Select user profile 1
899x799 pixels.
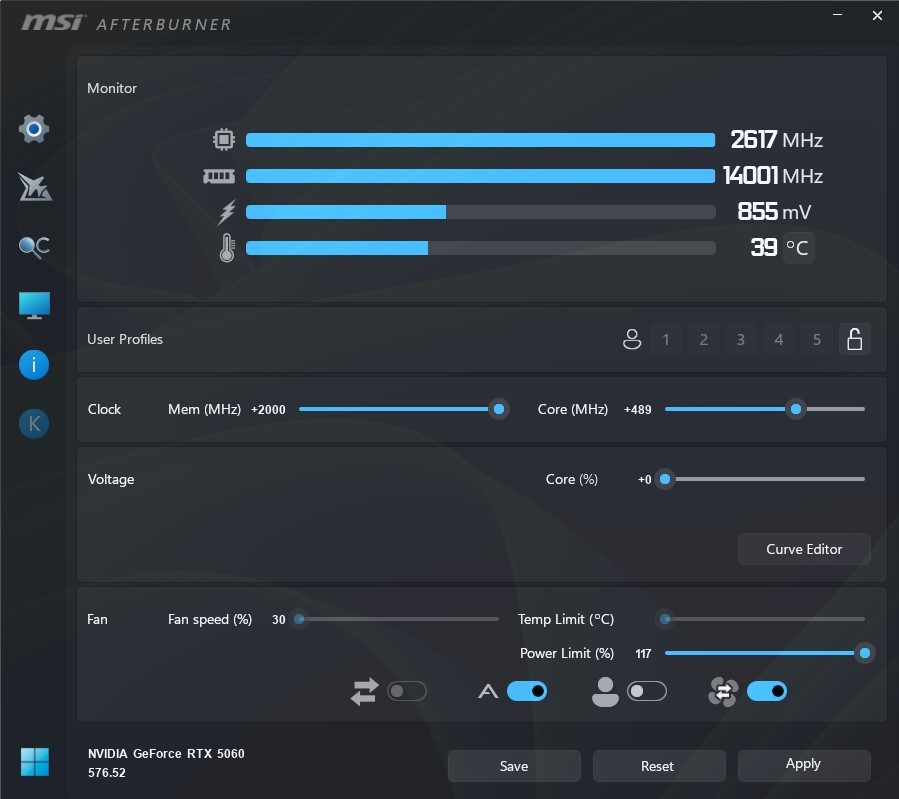click(x=666, y=339)
